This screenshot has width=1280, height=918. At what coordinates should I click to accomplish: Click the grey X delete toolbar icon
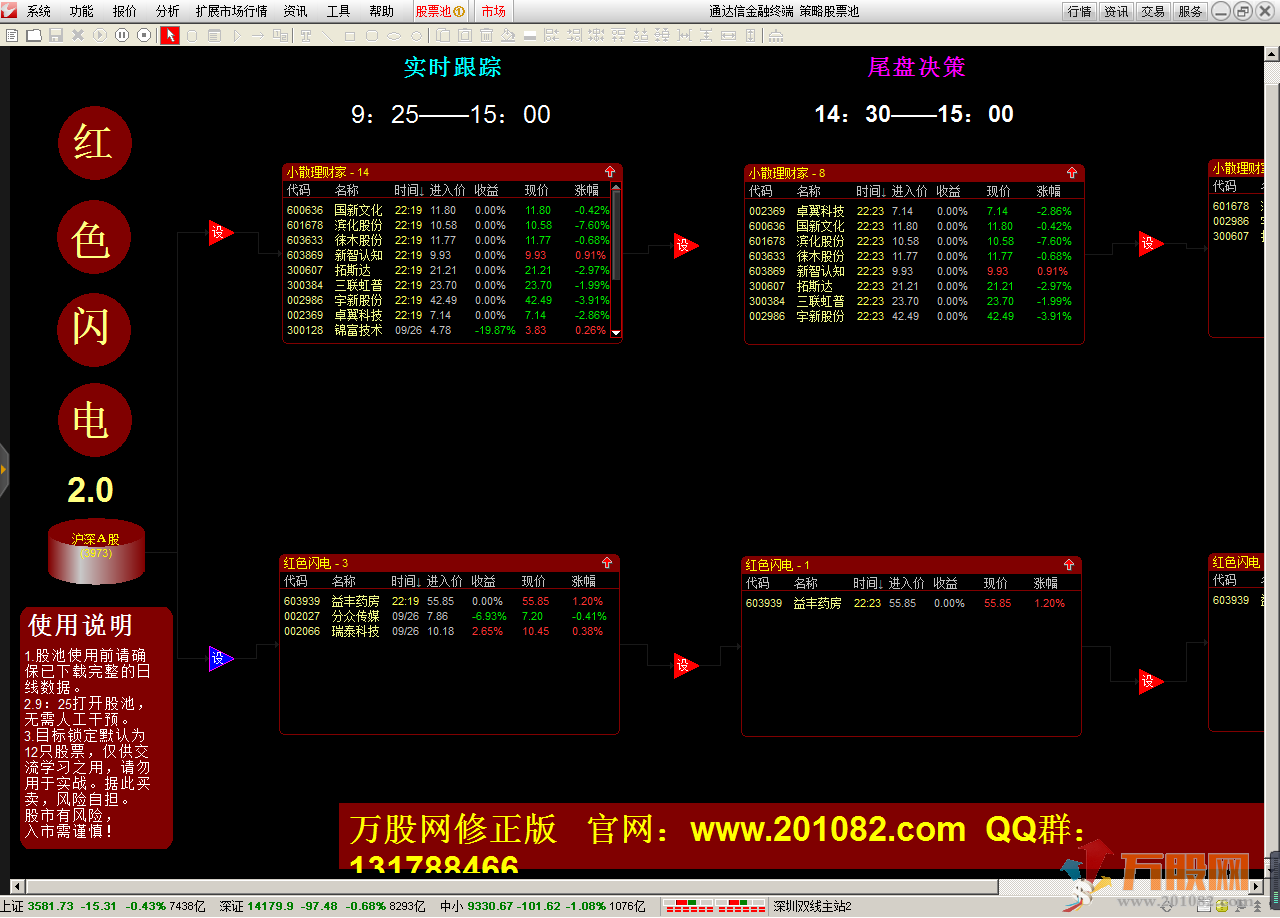tap(77, 35)
